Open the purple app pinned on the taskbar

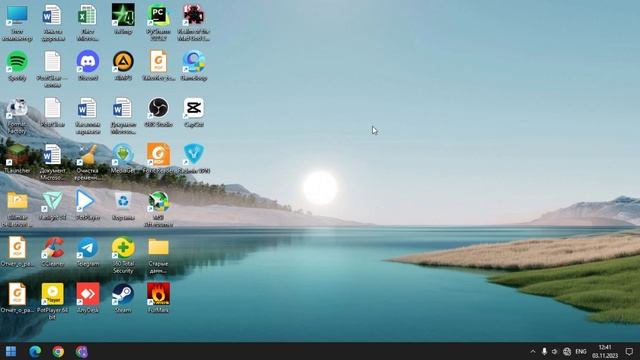[x=82, y=351]
